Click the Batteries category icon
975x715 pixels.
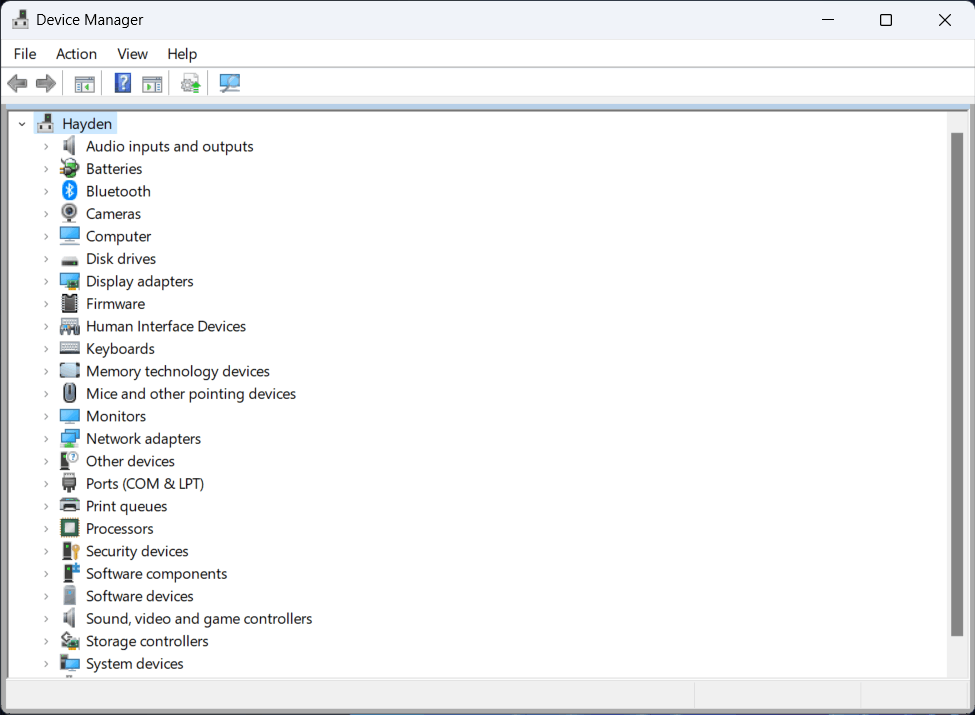(69, 168)
